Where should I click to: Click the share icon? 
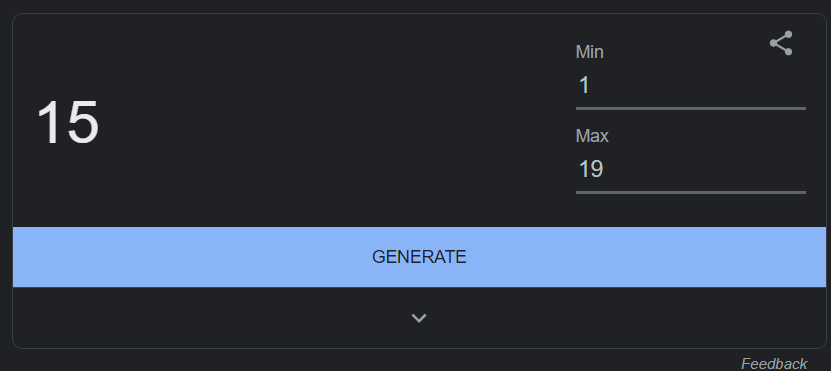[x=781, y=43]
